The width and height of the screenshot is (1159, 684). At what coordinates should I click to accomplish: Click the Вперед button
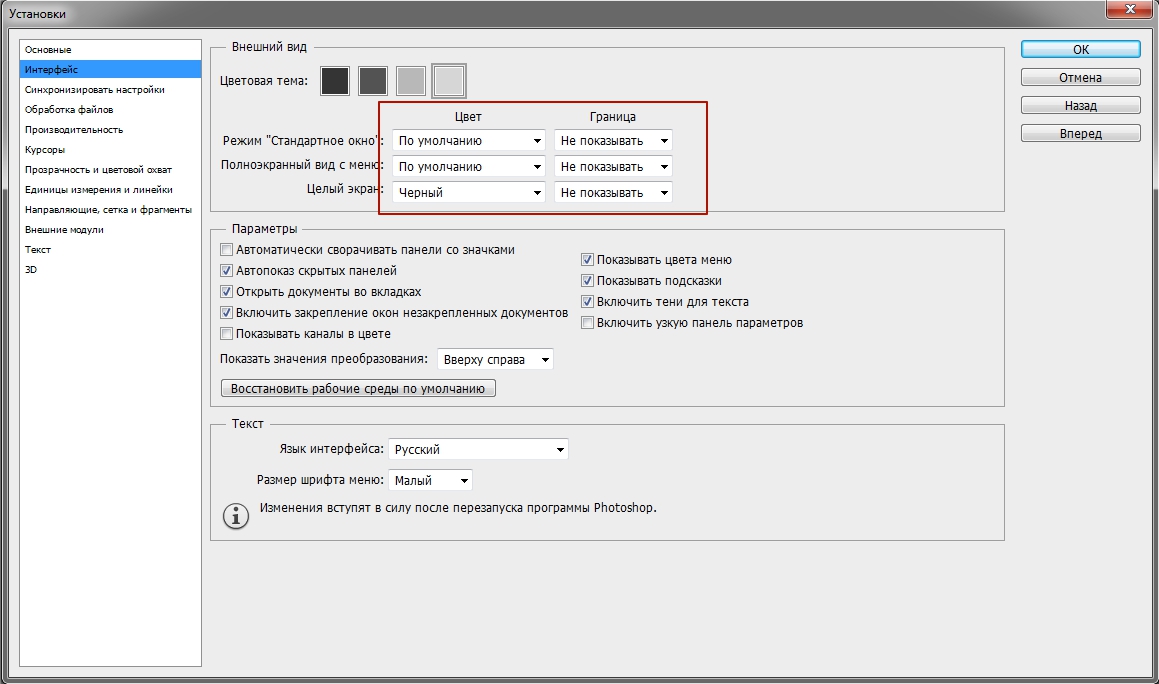coord(1081,134)
